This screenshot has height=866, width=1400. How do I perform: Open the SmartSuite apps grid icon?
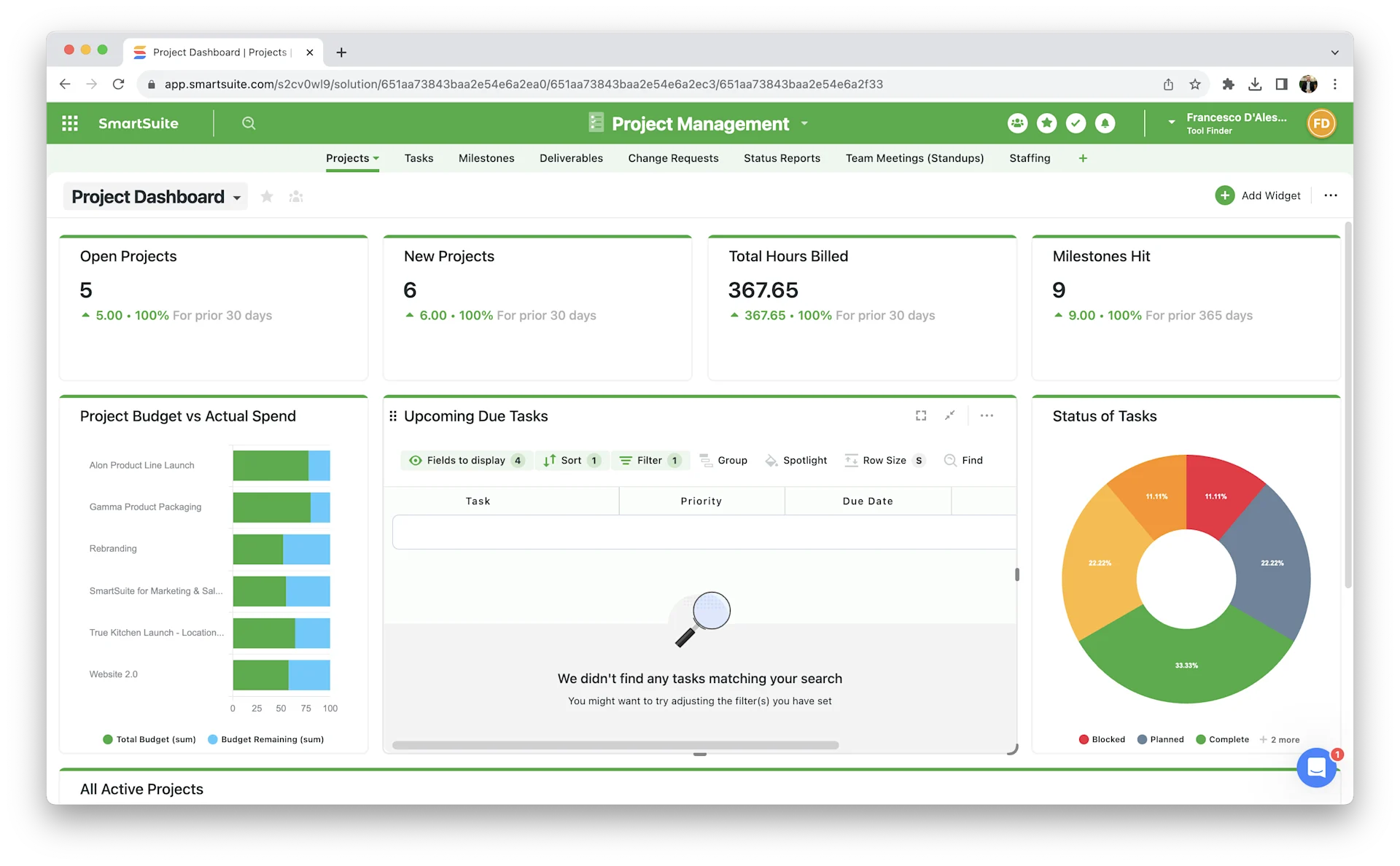click(x=70, y=123)
